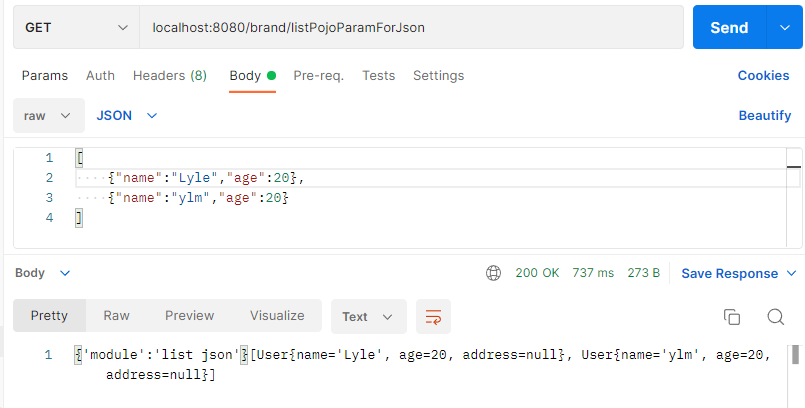Send the request
805x408 pixels.
(729, 27)
